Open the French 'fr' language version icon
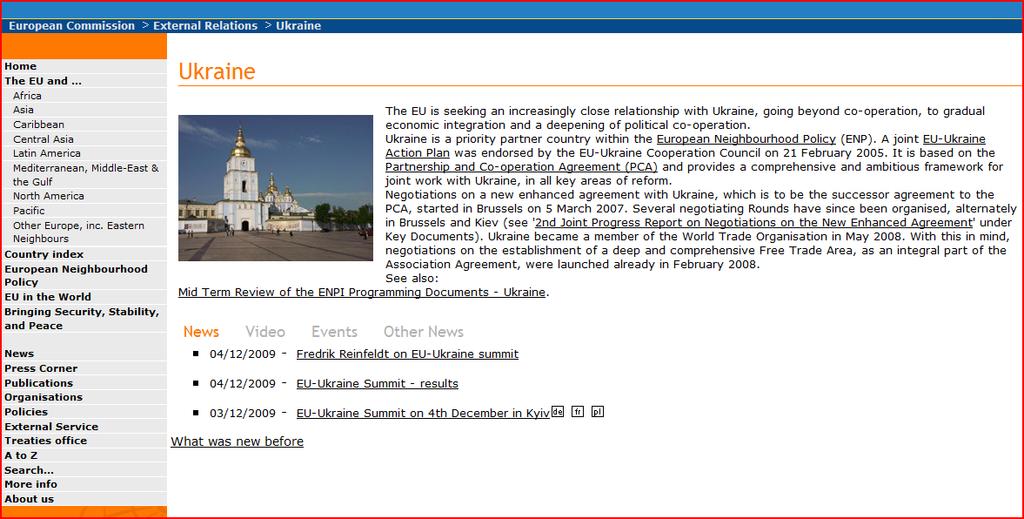Viewport: 1024px width, 519px height. tap(577, 411)
